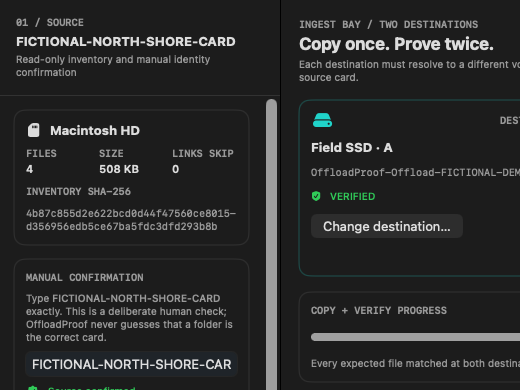
Task: Click the green VERIFIED status label
Action: click(353, 196)
